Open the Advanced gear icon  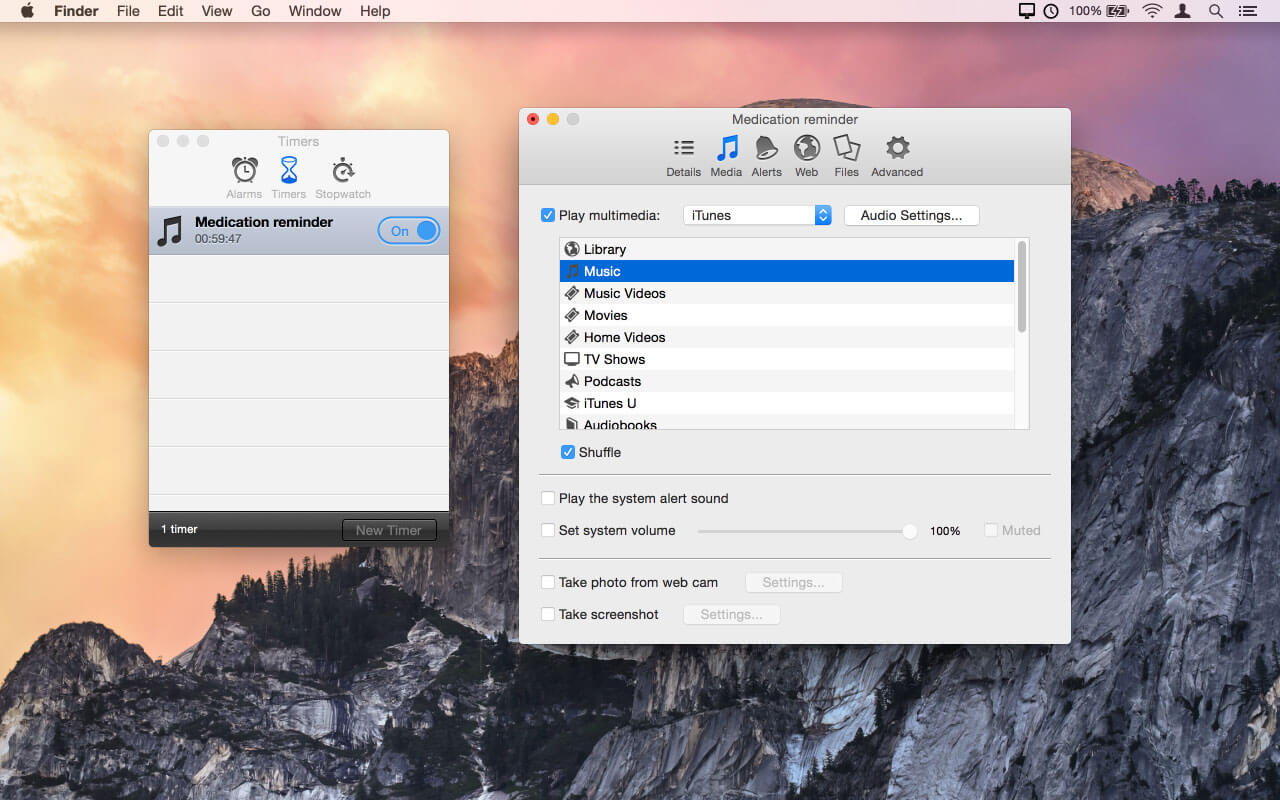click(x=897, y=149)
